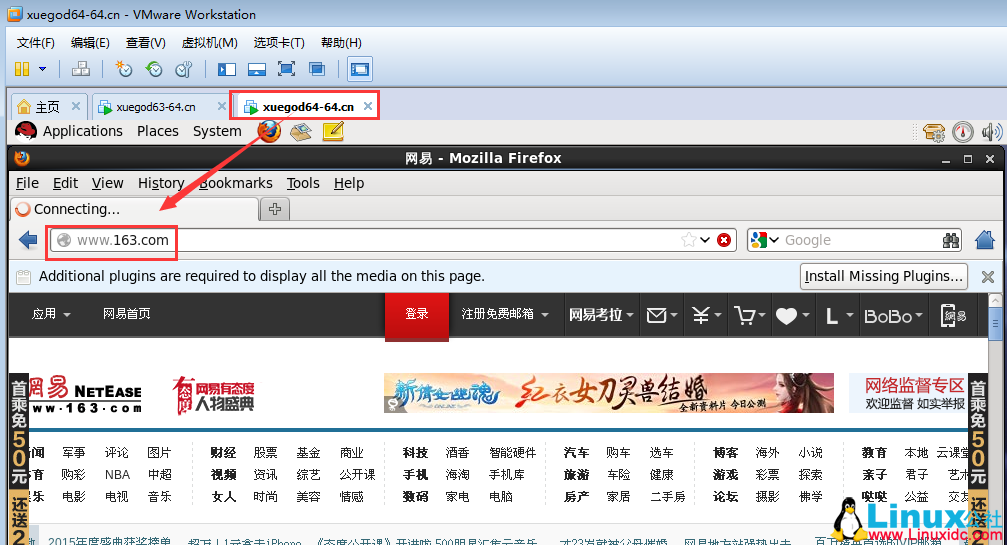Click the network status icon in panel
The image size is (1007, 545).
(934, 132)
